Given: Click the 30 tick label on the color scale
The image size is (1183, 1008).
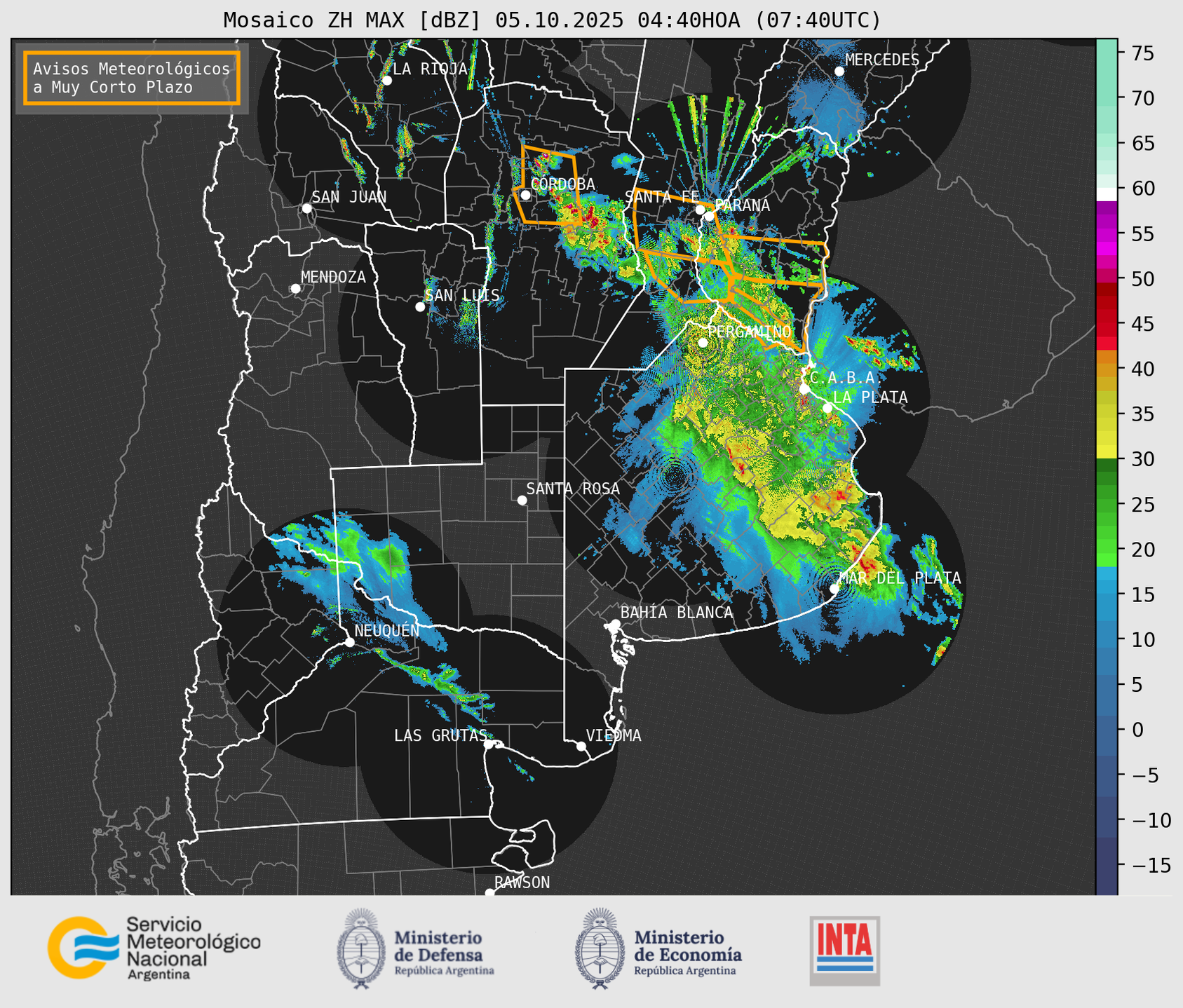Looking at the screenshot, I should pos(1142,459).
